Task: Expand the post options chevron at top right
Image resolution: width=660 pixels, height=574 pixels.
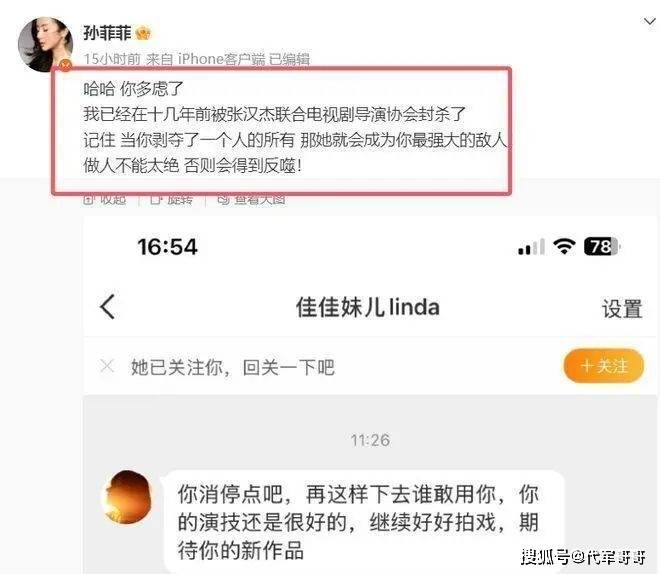Action: [x=649, y=21]
